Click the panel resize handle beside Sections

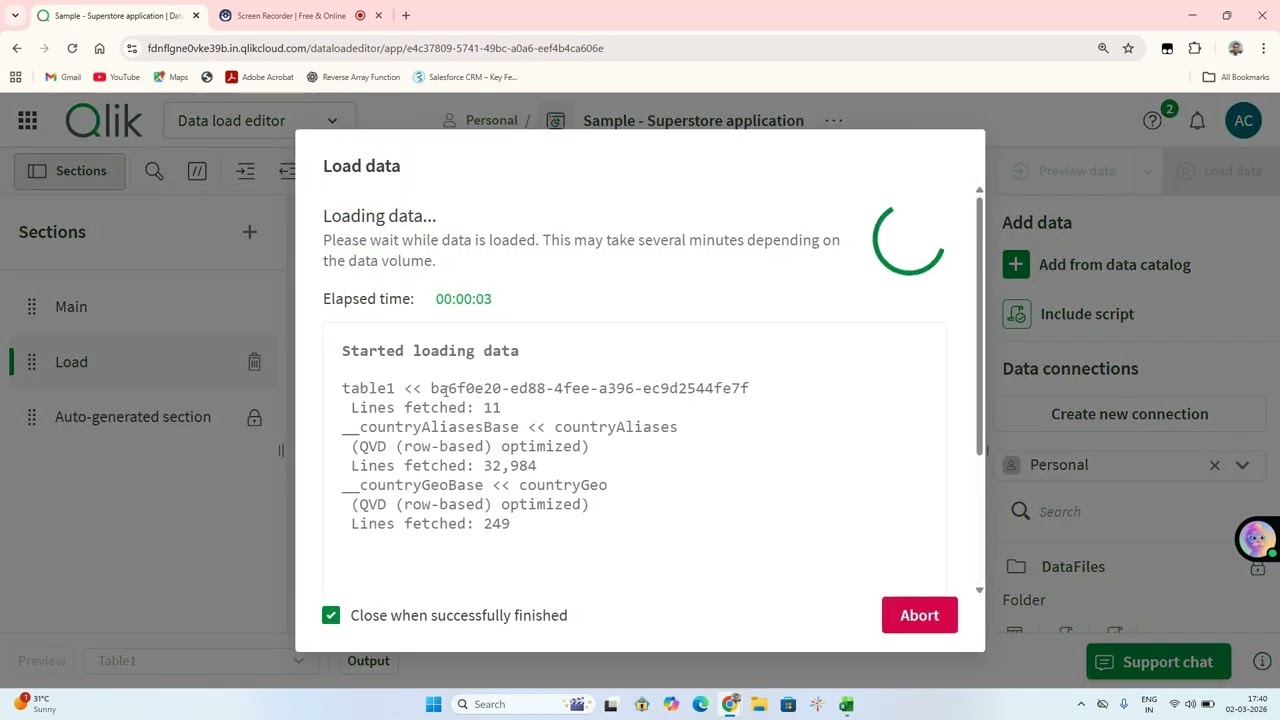click(281, 451)
